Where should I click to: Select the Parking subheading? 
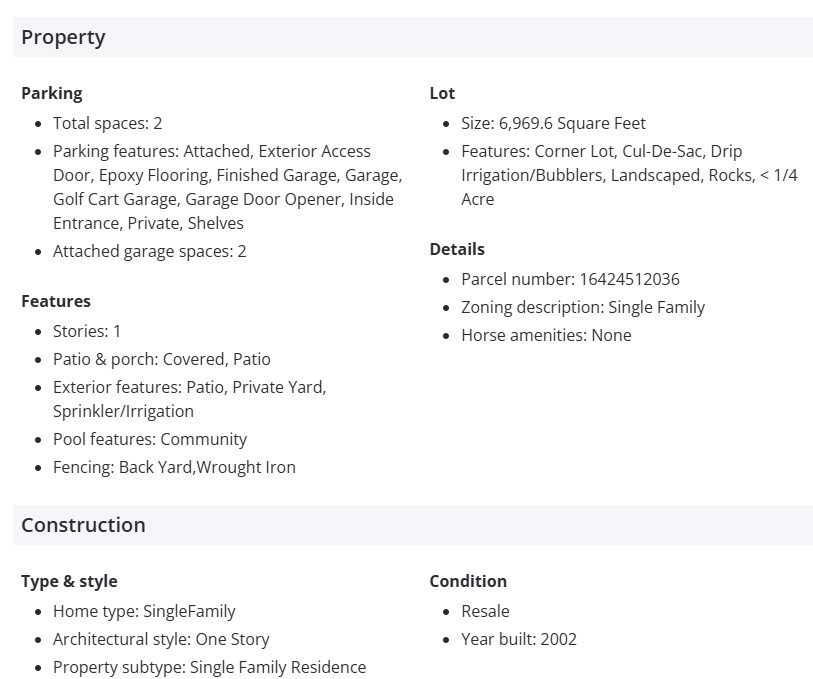pos(51,93)
